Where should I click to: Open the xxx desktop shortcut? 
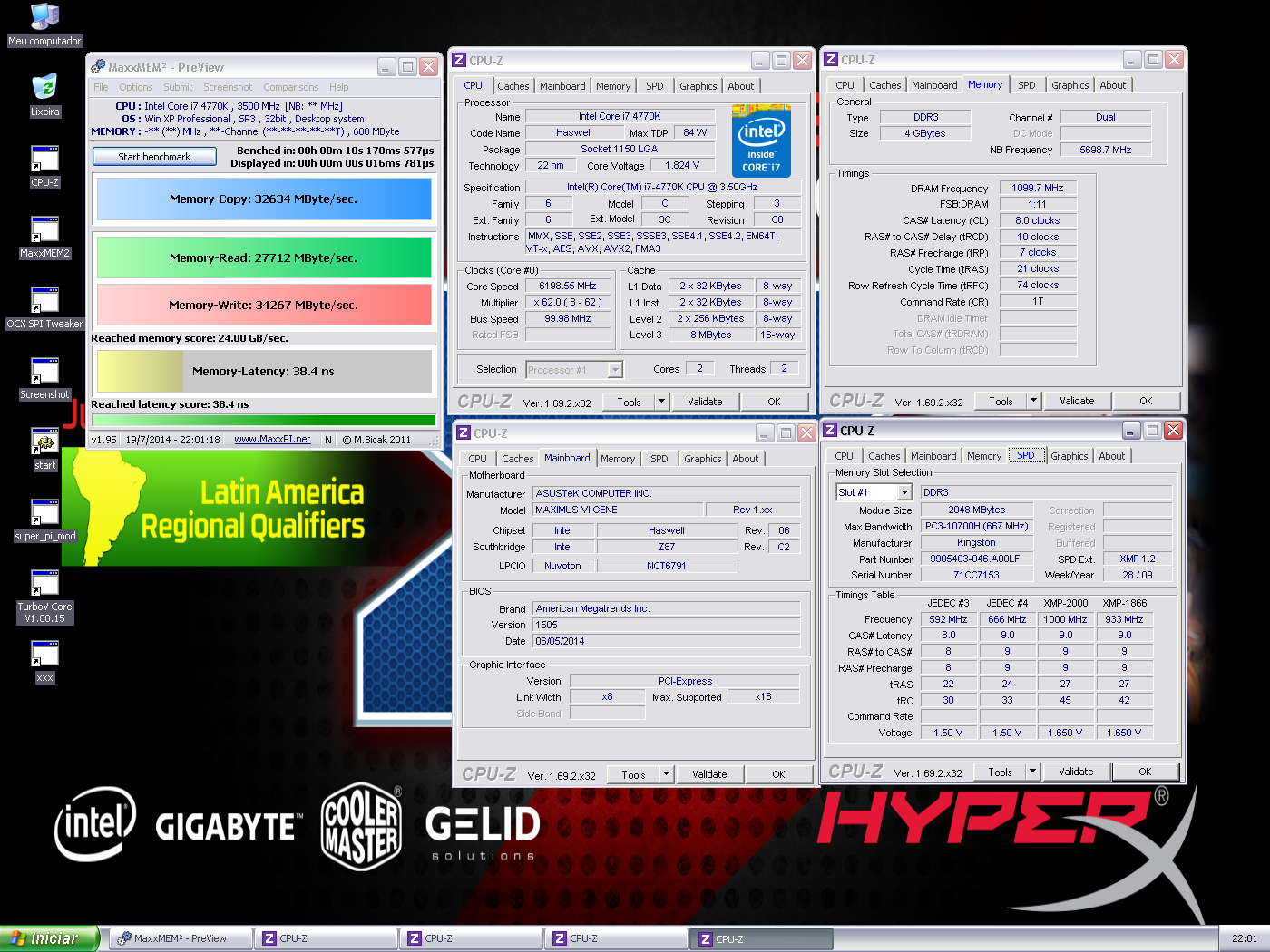(x=44, y=662)
